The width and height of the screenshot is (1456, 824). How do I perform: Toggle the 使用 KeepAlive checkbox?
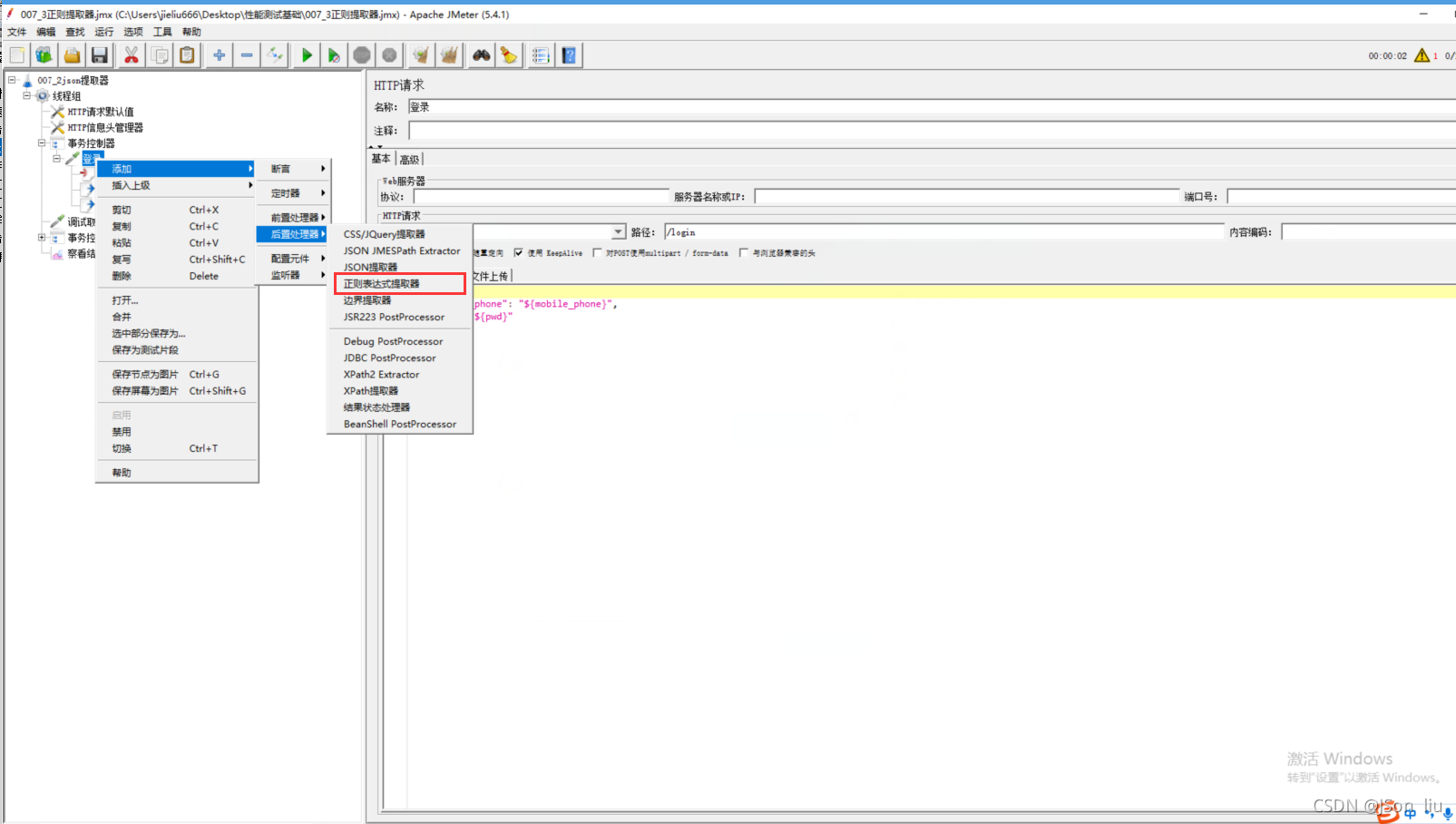point(518,253)
